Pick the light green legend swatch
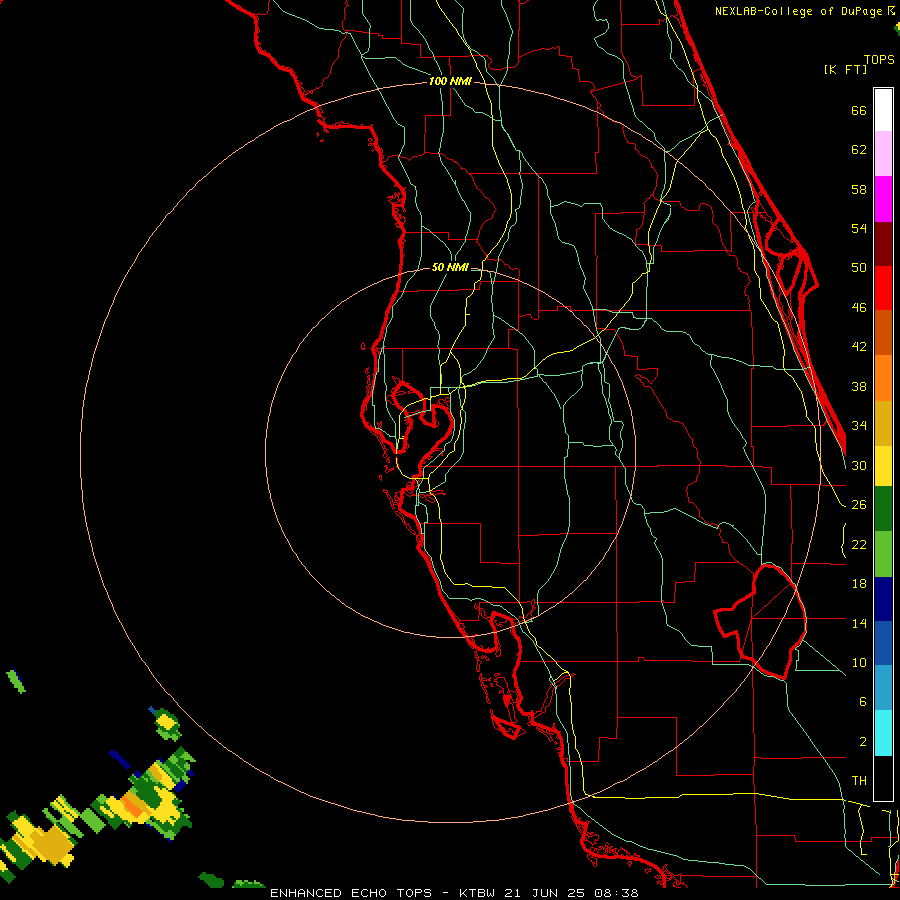The height and width of the screenshot is (900, 900). click(x=883, y=553)
